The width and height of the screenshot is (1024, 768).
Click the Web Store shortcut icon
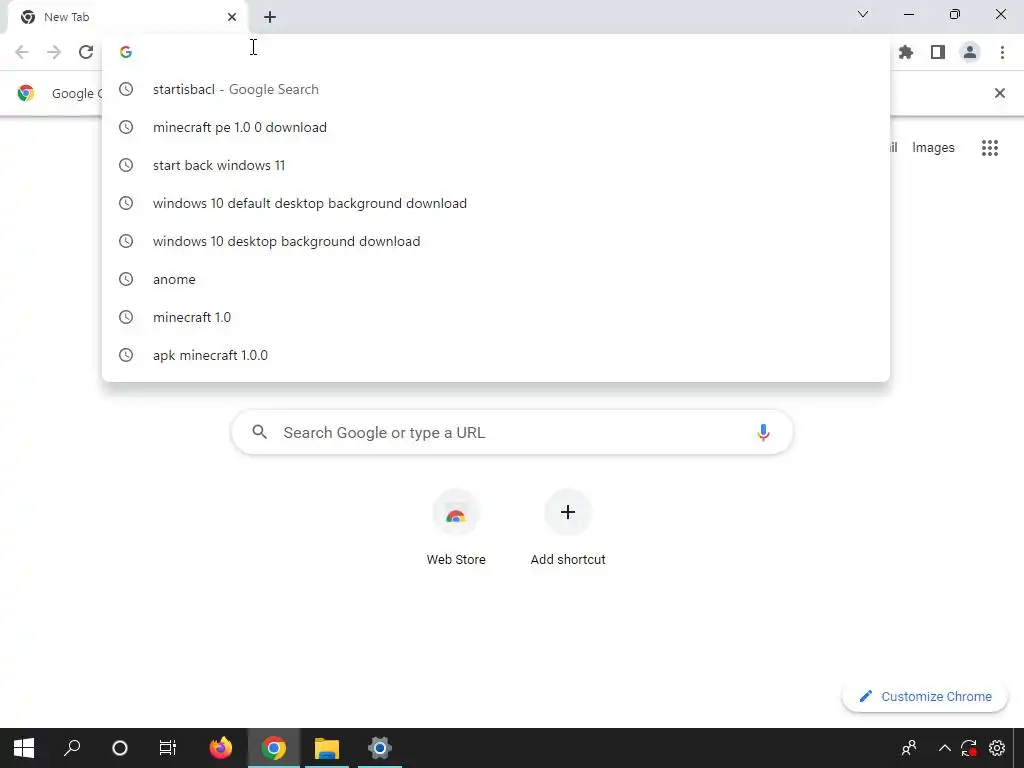coord(456,512)
